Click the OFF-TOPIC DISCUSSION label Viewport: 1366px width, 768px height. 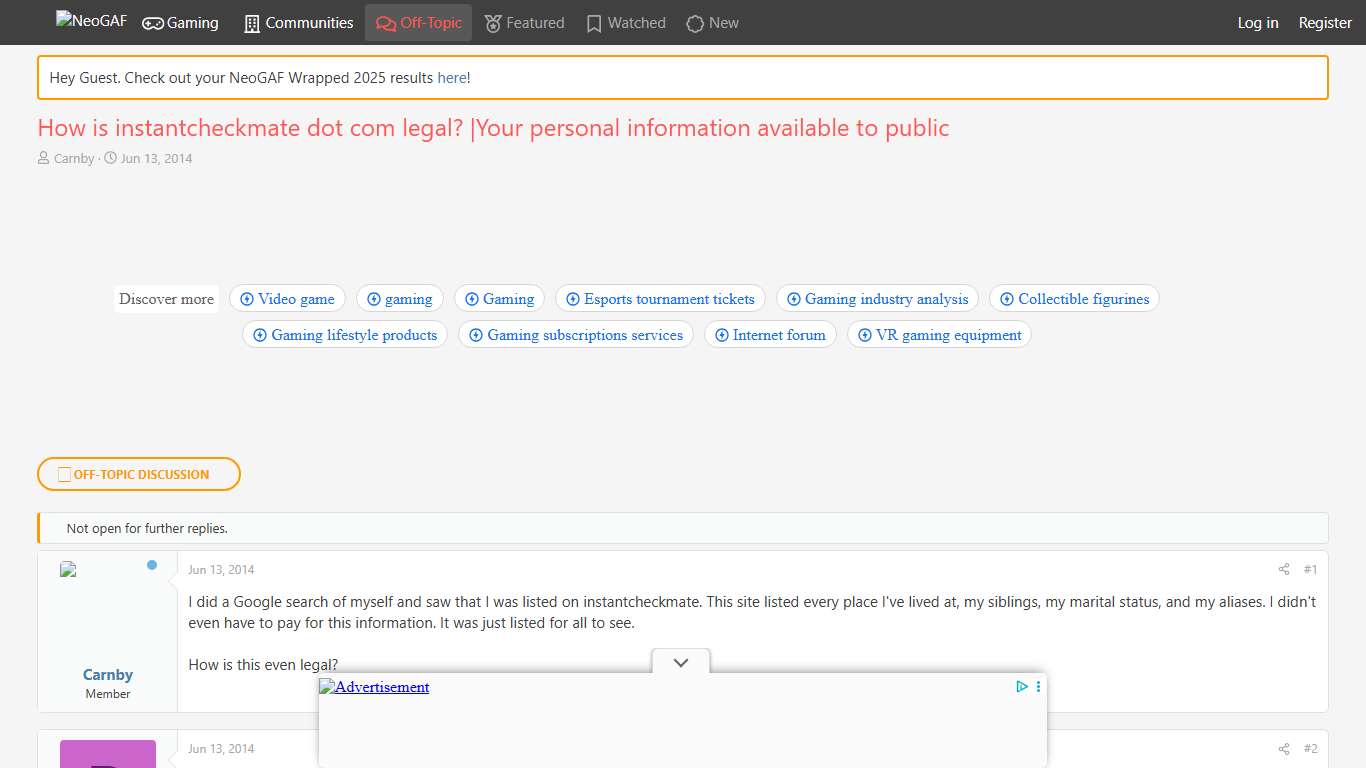(138, 474)
